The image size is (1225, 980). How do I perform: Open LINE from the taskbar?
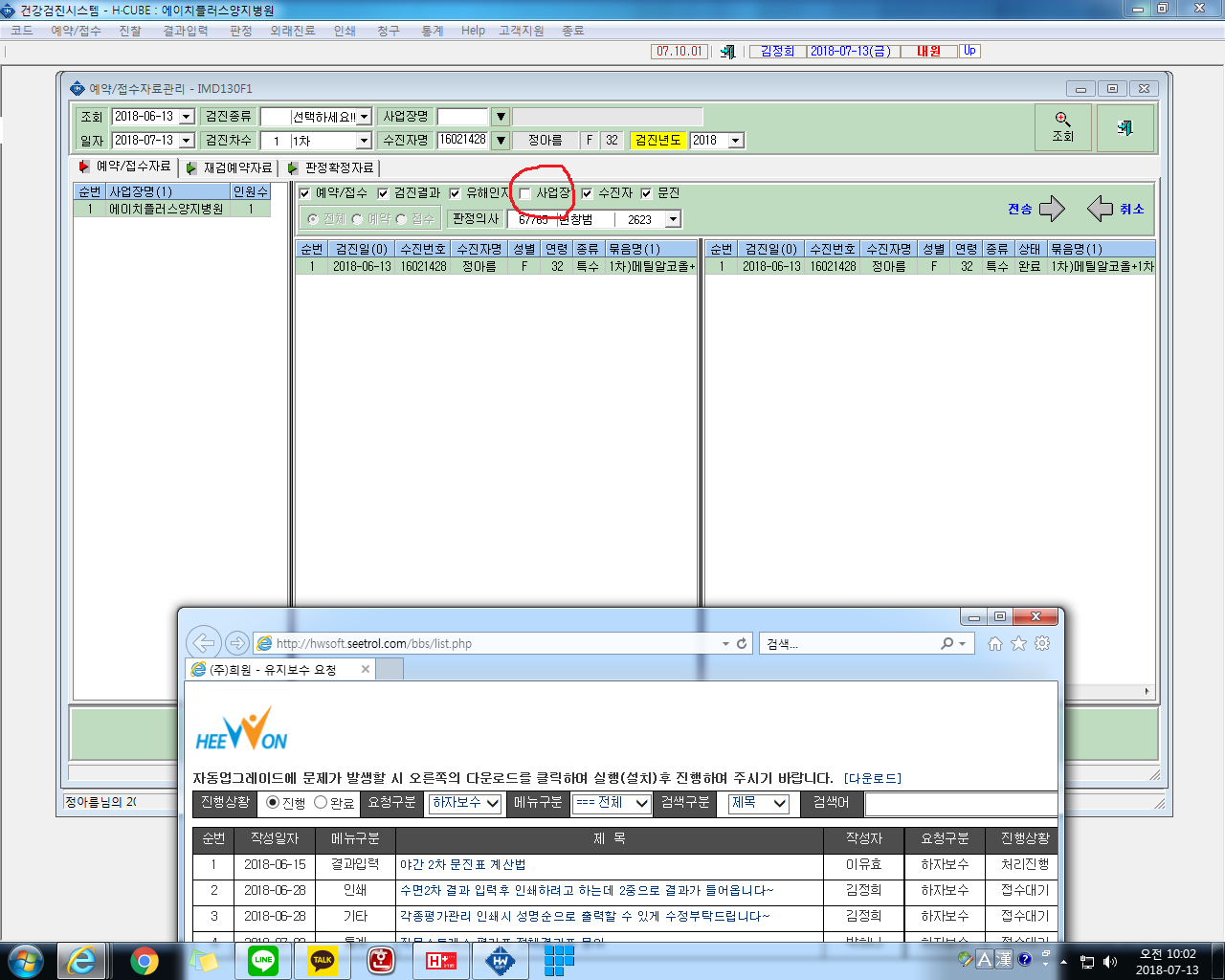point(263,960)
